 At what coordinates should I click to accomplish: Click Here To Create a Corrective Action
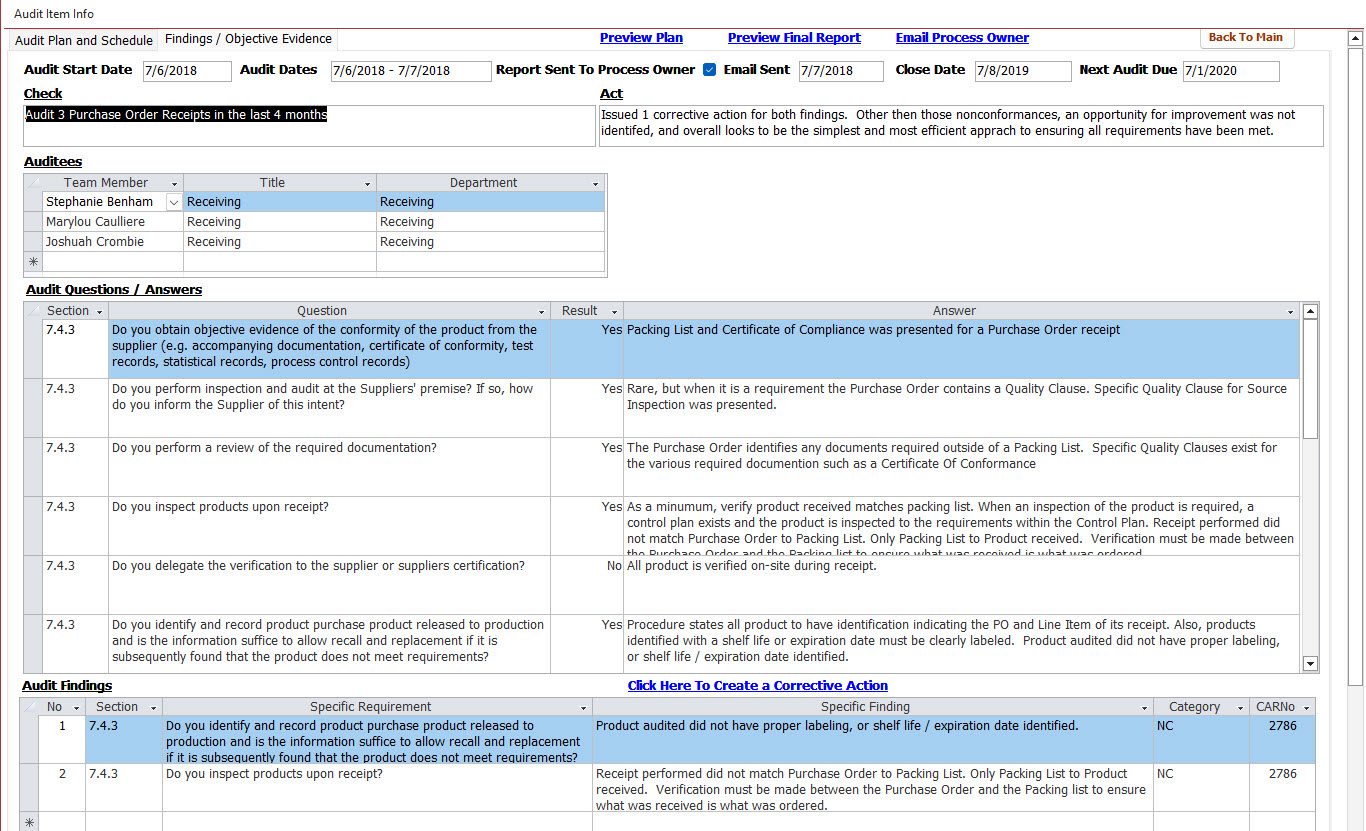(757, 686)
